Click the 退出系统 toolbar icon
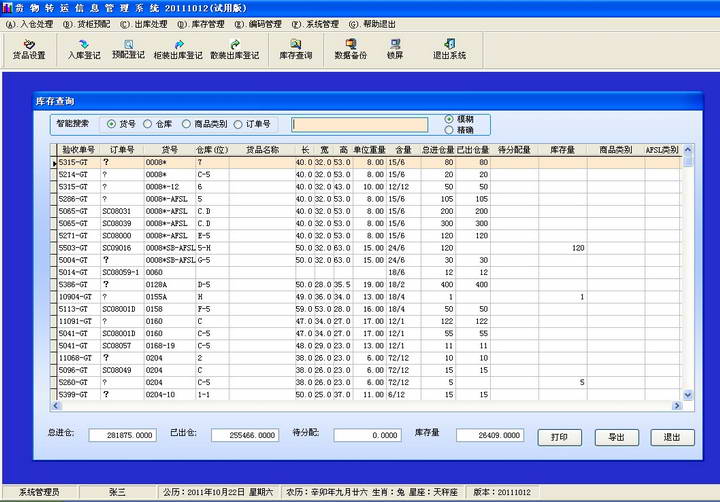Viewport: 720px width, 502px height. click(x=449, y=50)
